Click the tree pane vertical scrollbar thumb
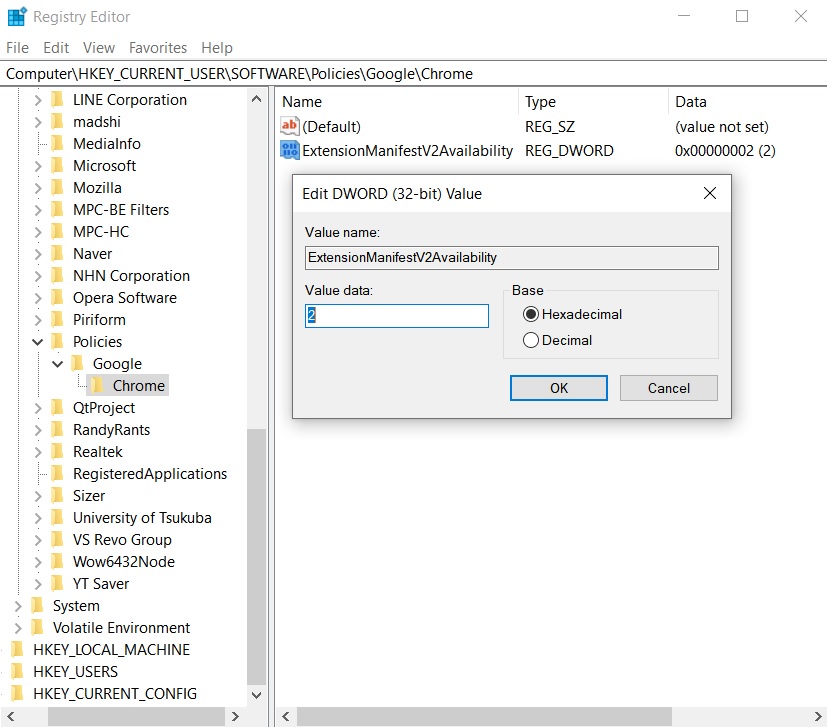Viewport: 827px width, 727px height. pos(256,557)
